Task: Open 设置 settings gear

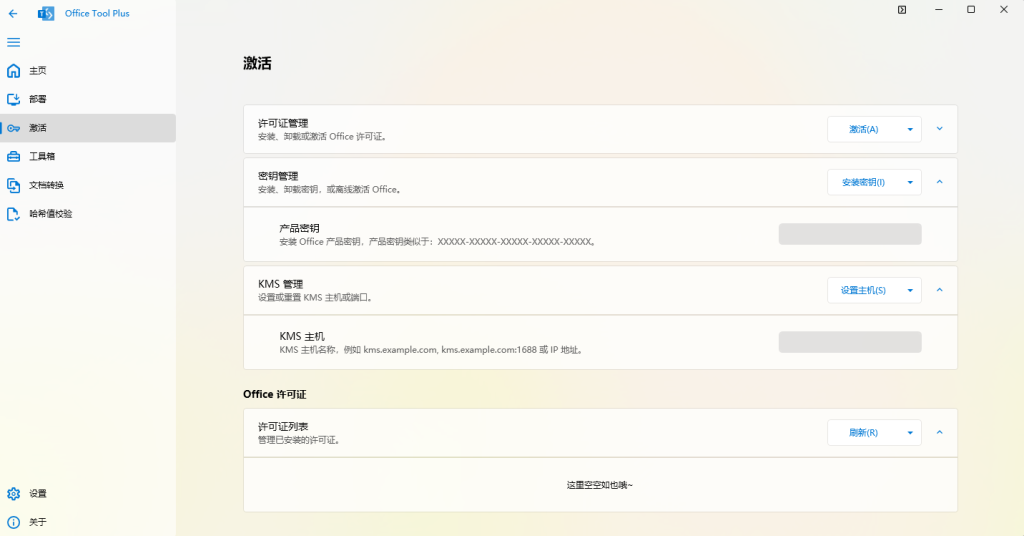Action: tap(14, 494)
